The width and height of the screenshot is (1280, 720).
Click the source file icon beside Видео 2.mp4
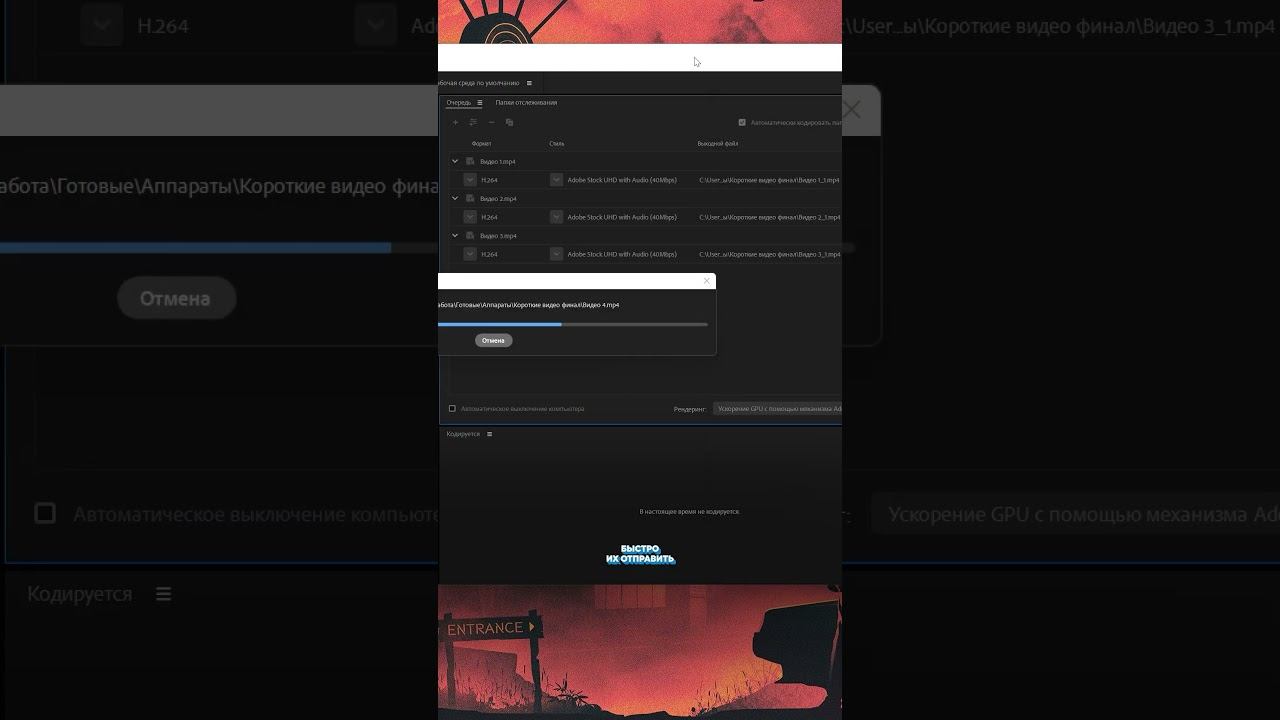coord(470,198)
